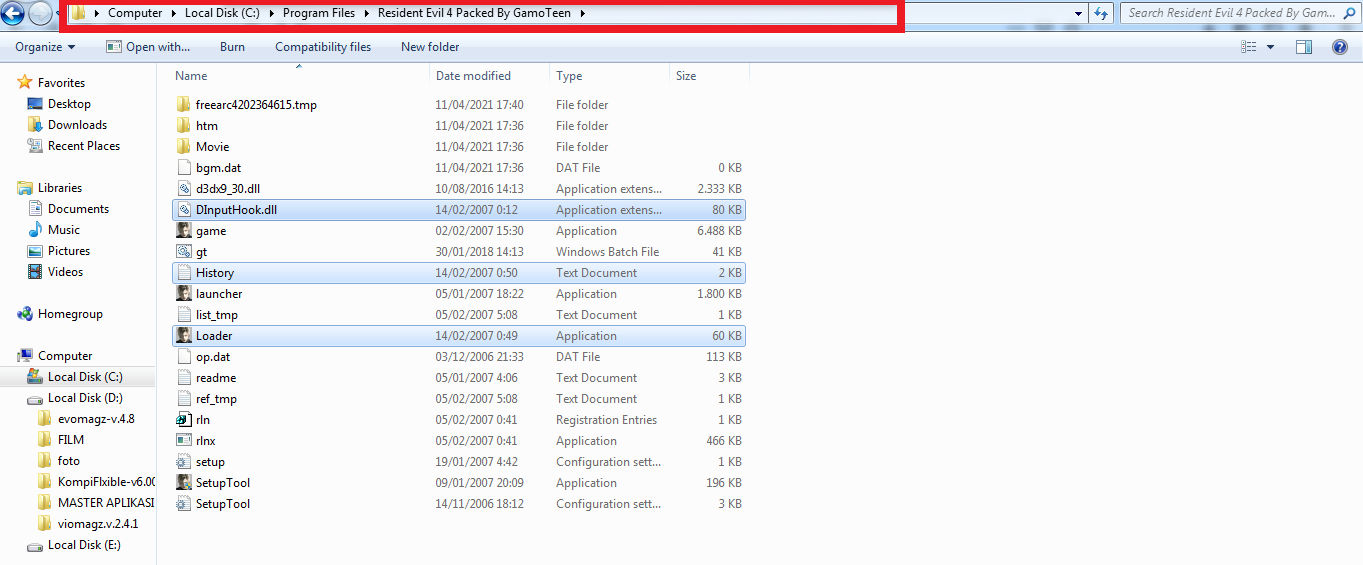Select the launcher application icon

183,294
